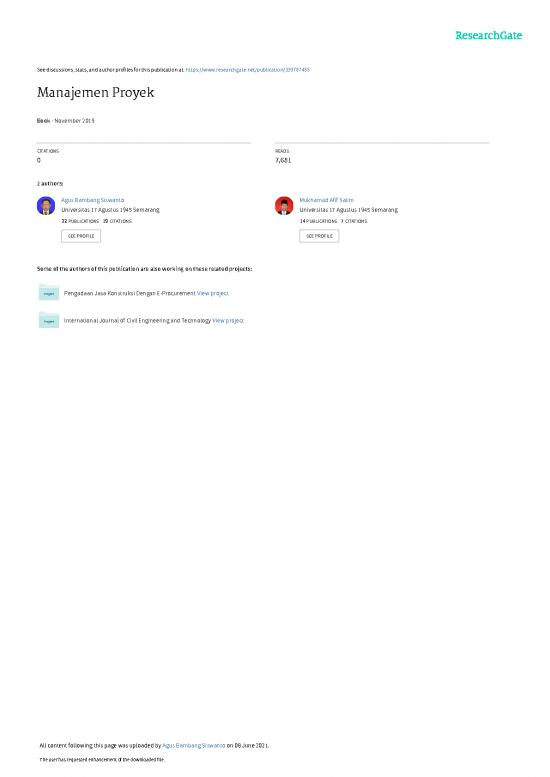View project for Pengadaan Jasa Konstruksi Dengan E-Procurement
Image resolution: width=550 pixels, height=777 pixels.
pyautogui.click(x=213, y=293)
